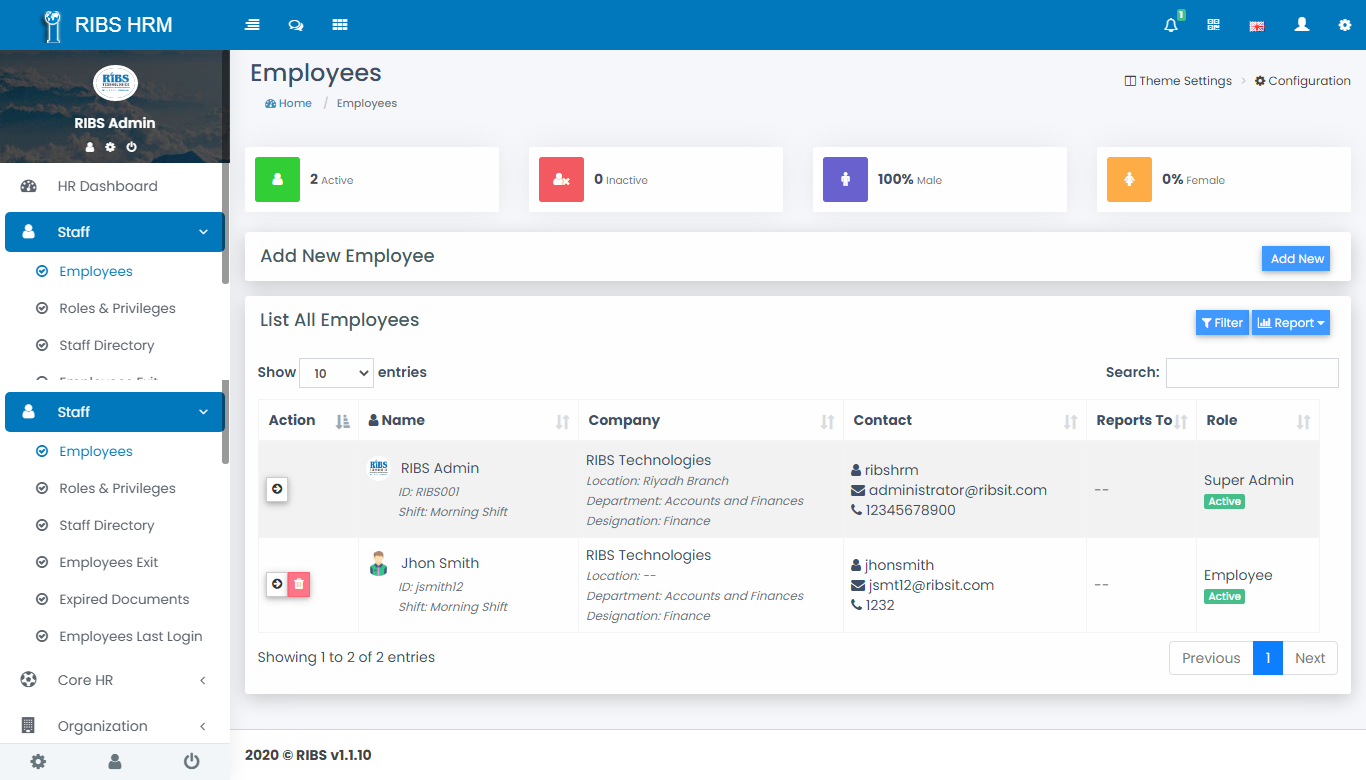The image size is (1366, 780).
Task: Open Roles & Privileges menu item
Action: click(117, 488)
